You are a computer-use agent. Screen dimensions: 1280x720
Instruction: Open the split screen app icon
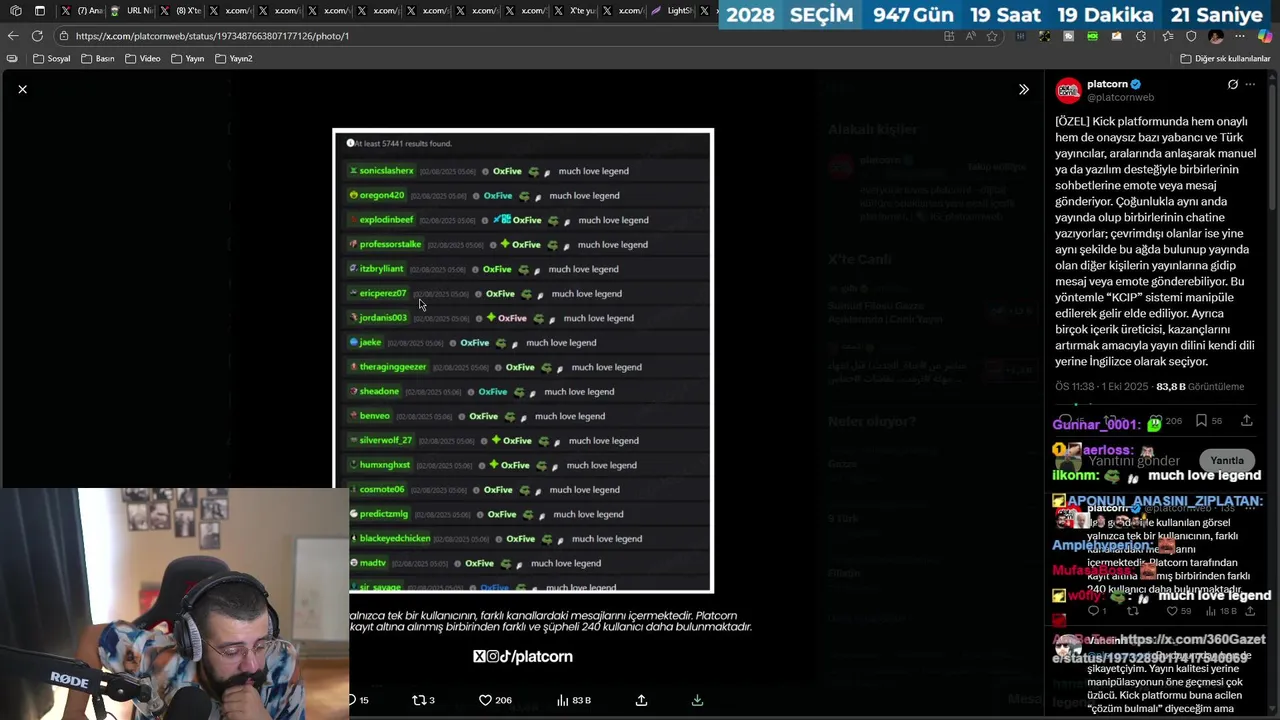tap(948, 36)
